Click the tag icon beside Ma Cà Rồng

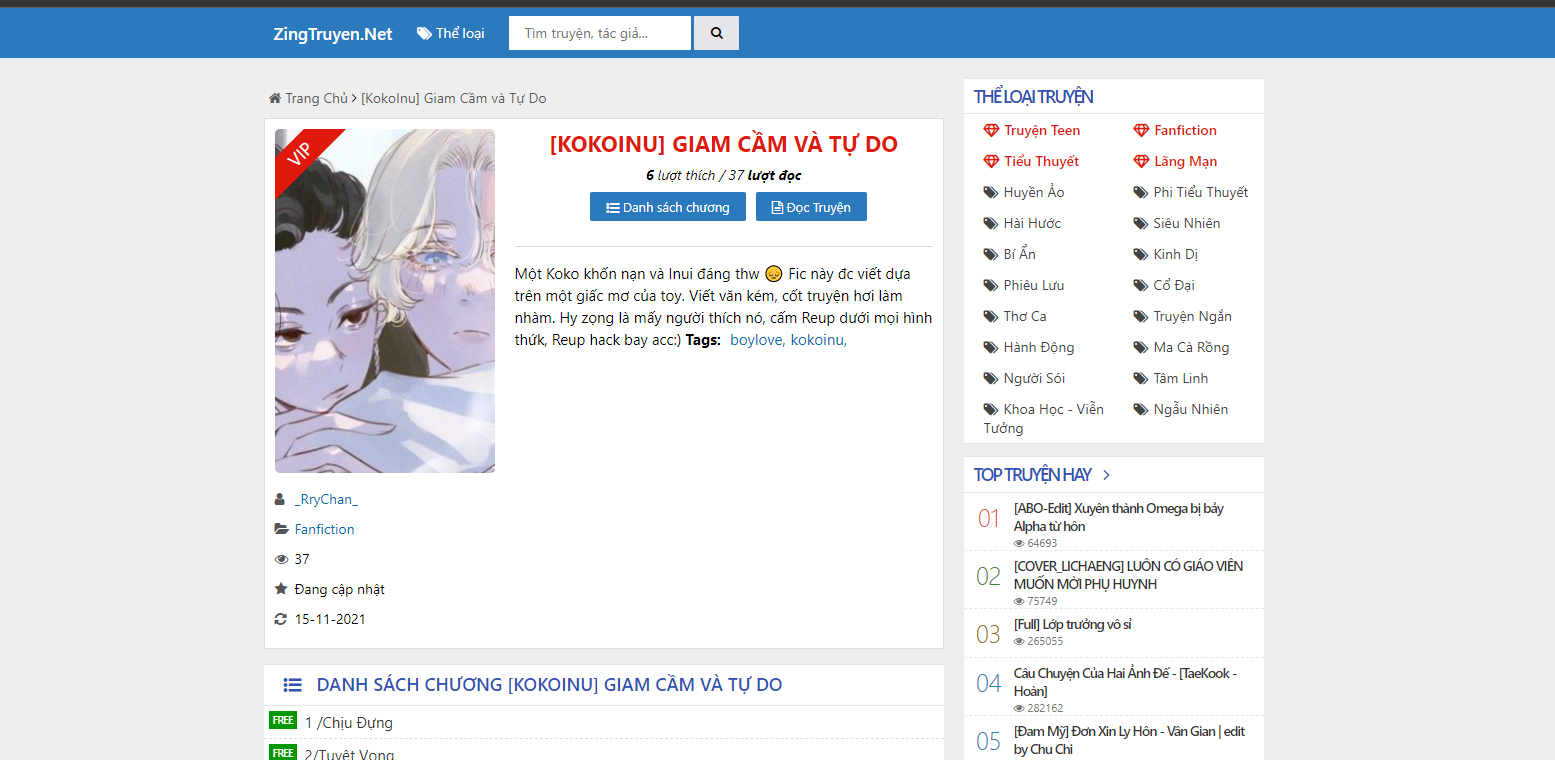click(1141, 347)
